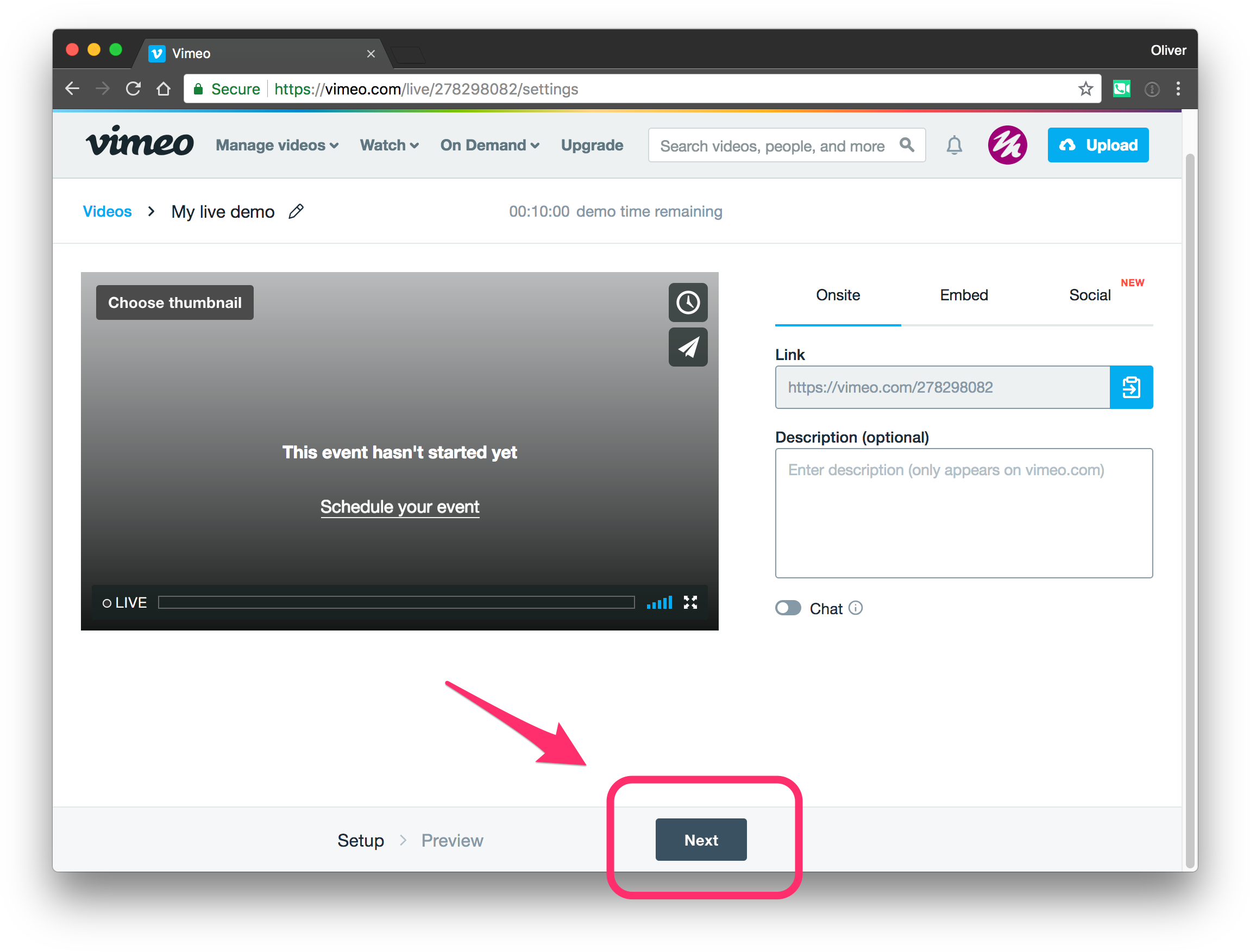Viewport: 1250px width, 952px height.
Task: Click the search magnifier icon
Action: click(907, 145)
